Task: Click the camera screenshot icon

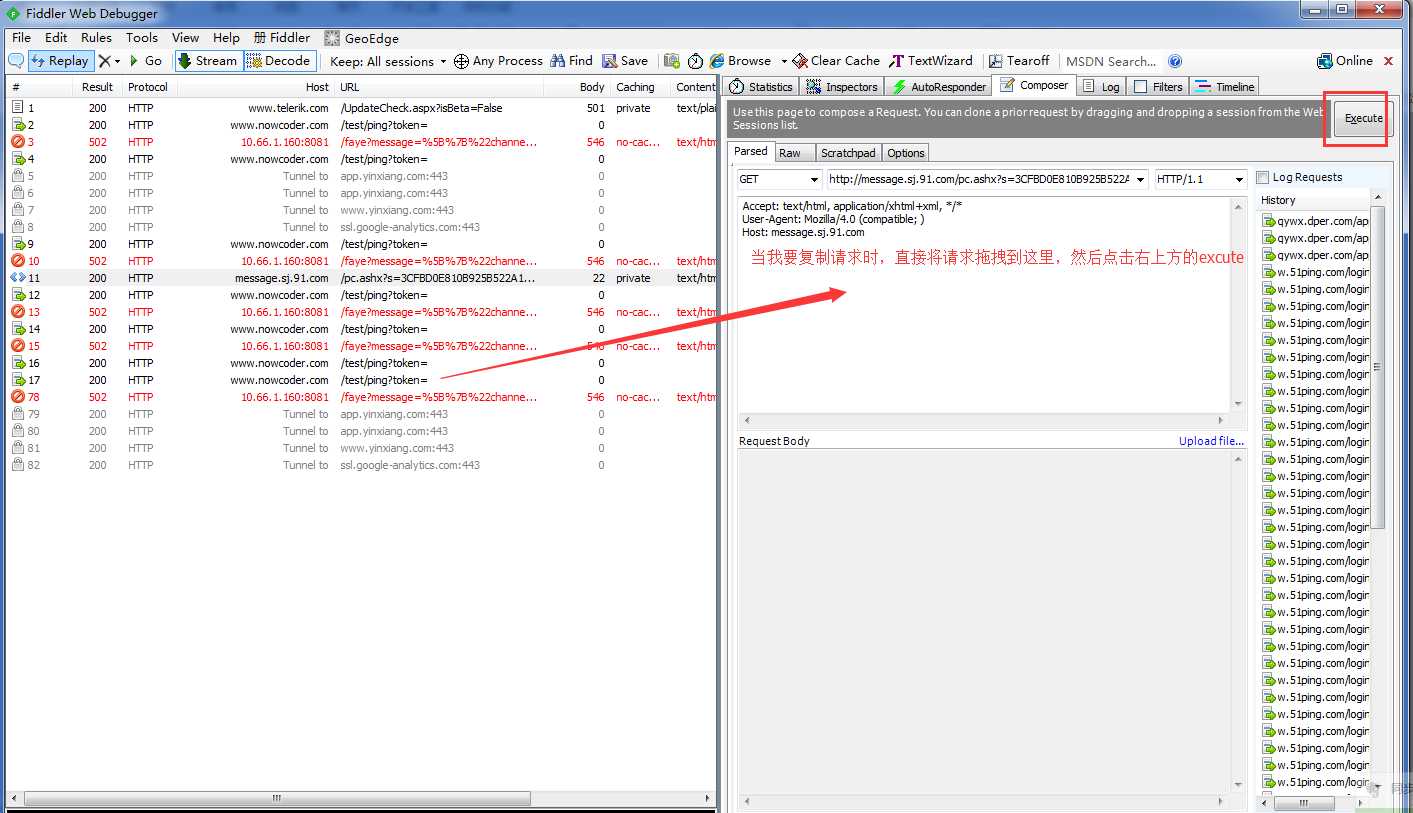Action: click(x=672, y=61)
